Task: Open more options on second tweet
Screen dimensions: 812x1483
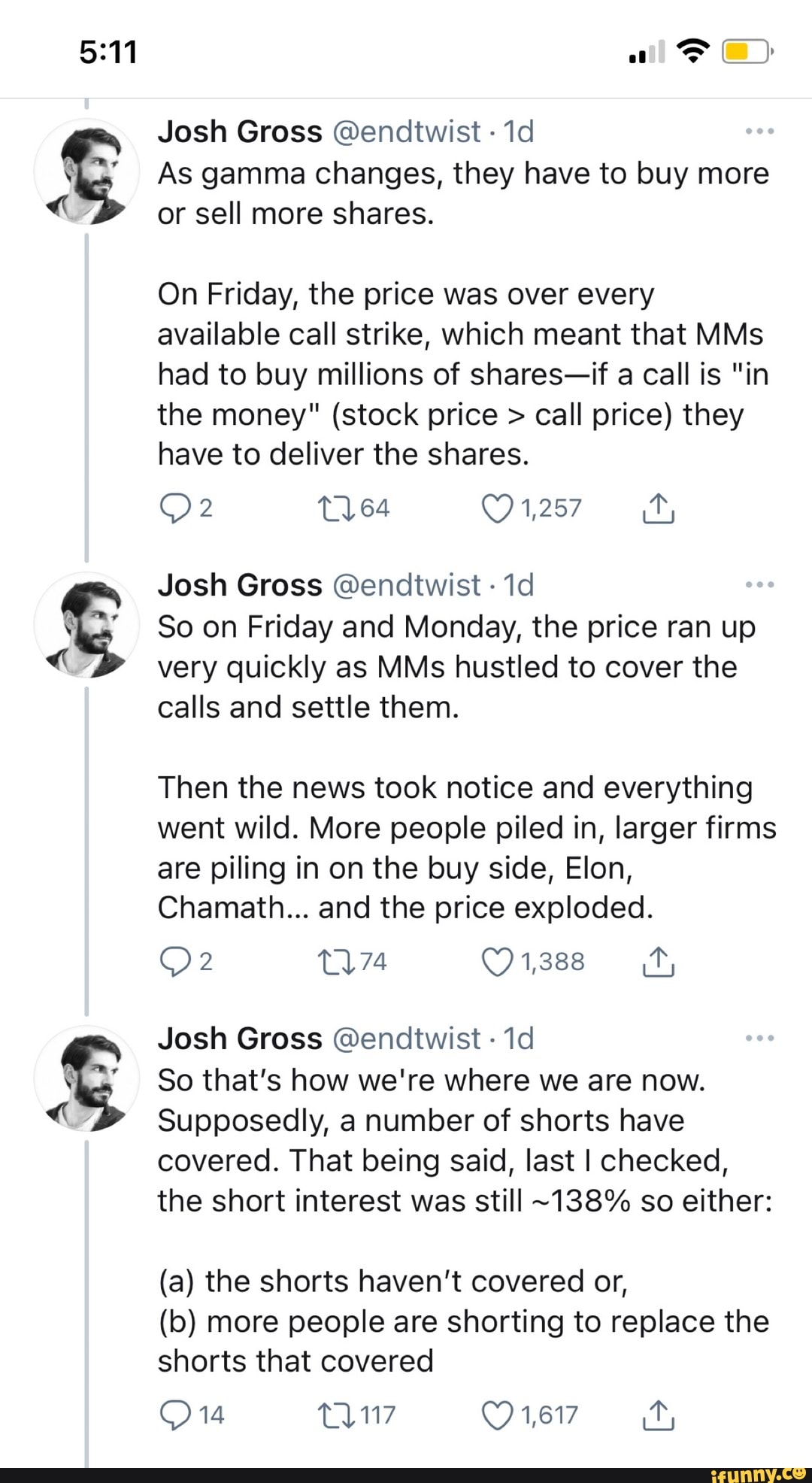Action: [x=759, y=585]
